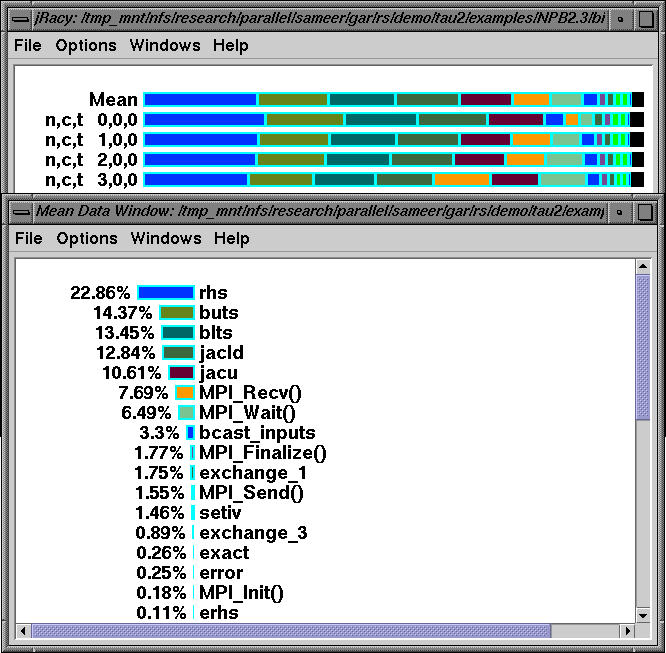Open Help menu in jRacy window

click(x=231, y=45)
